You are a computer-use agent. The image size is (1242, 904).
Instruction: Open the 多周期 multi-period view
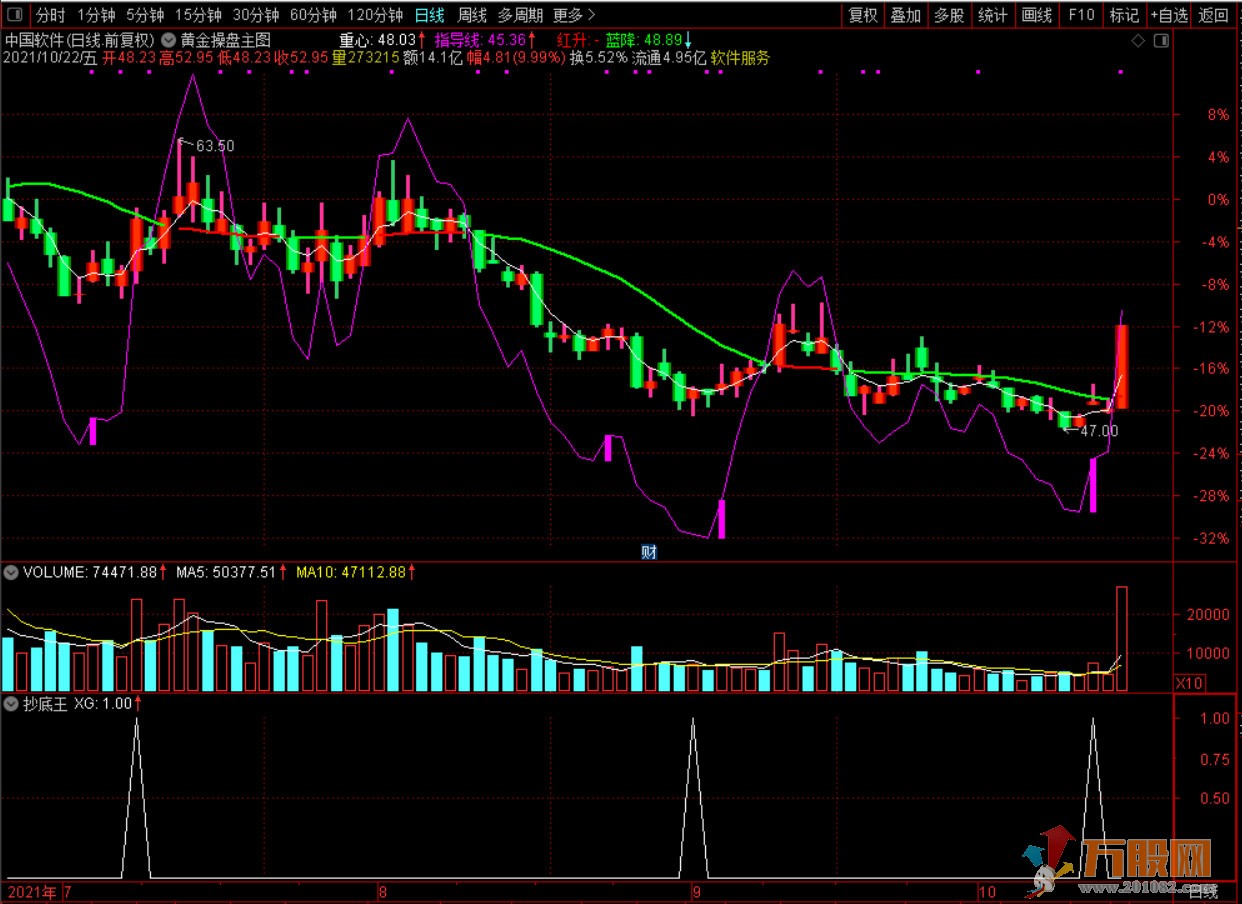521,15
